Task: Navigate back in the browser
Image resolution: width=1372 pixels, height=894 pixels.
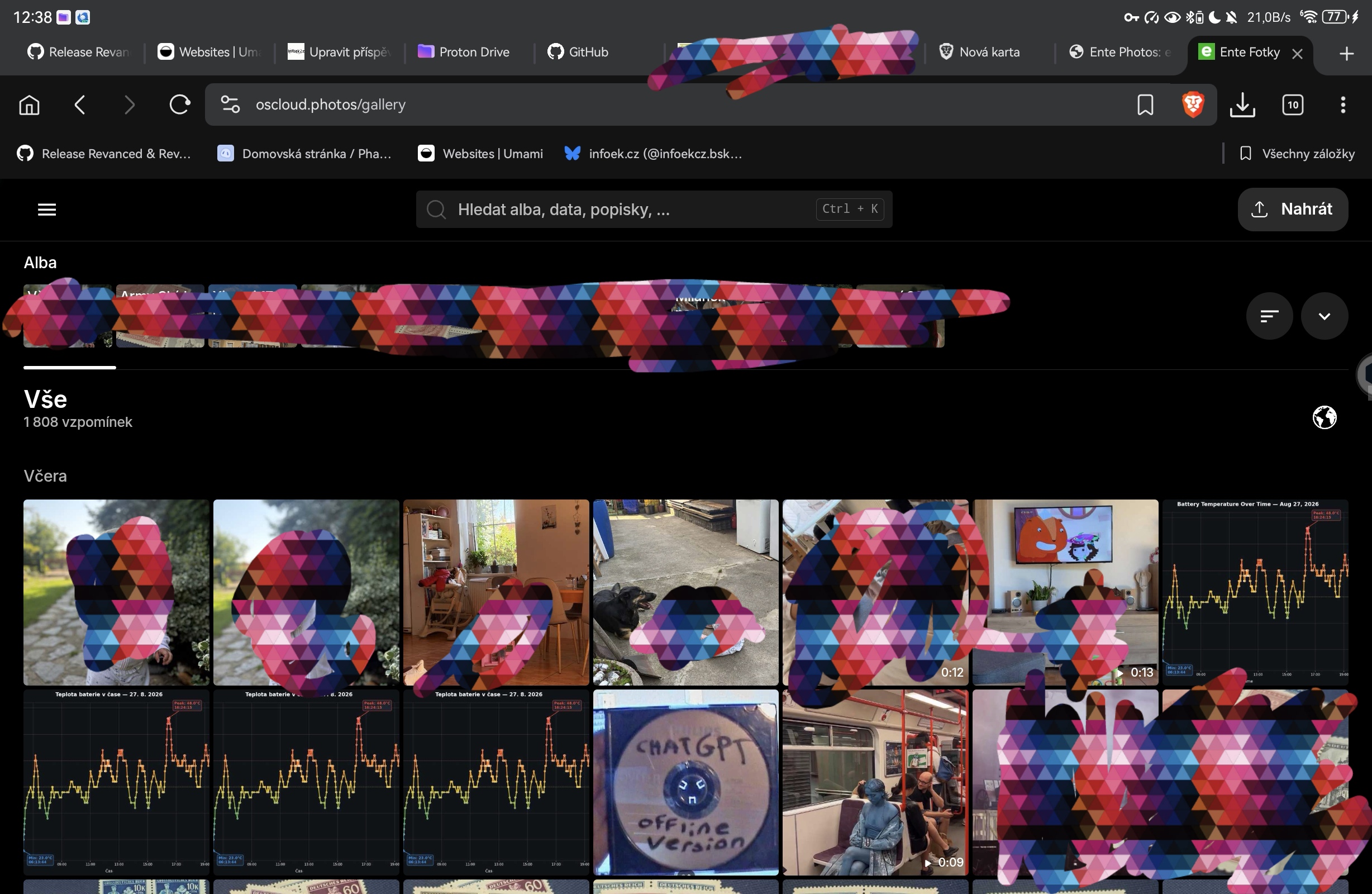Action: pos(79,104)
